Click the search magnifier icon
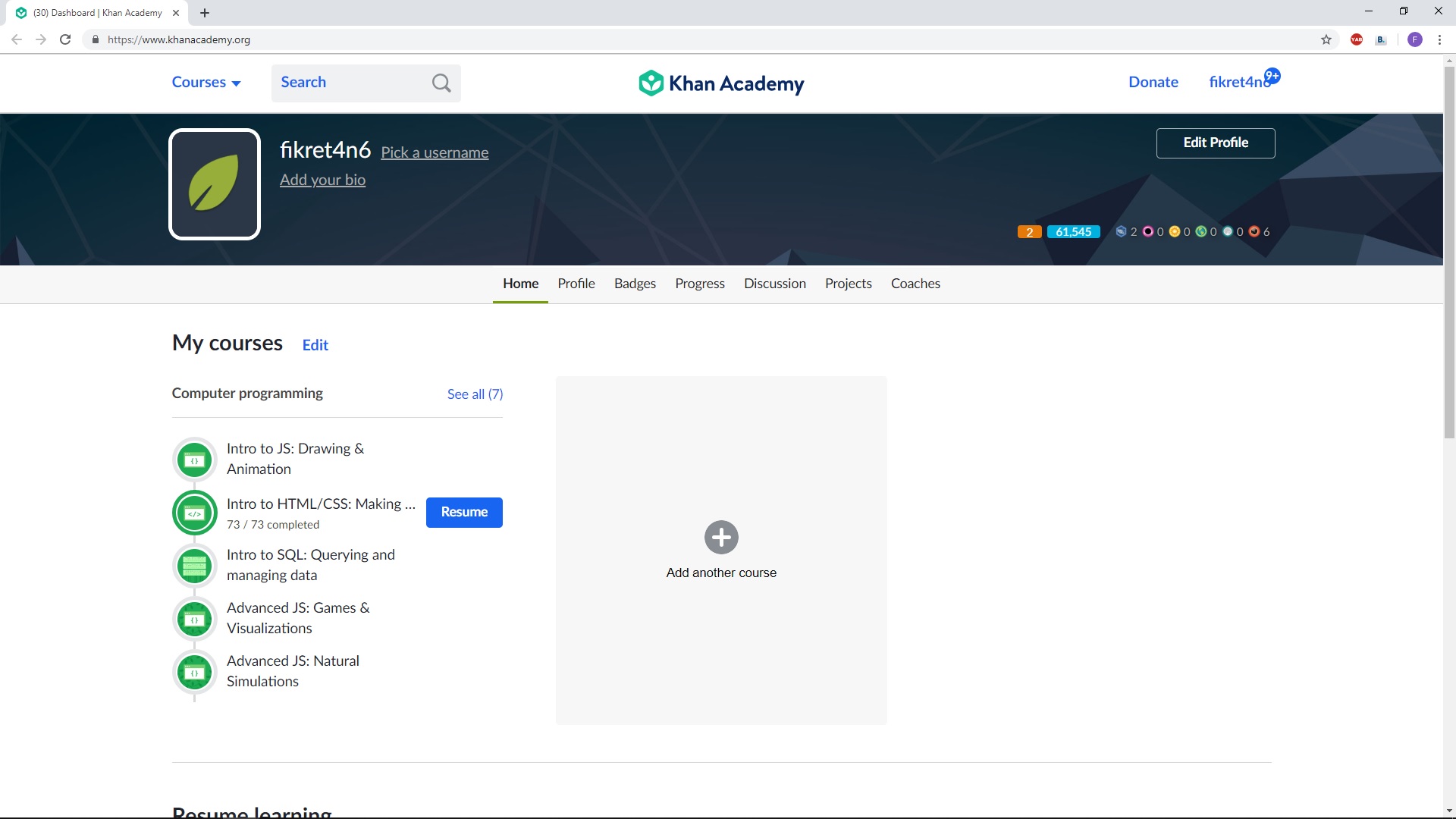The height and width of the screenshot is (819, 1456). (x=441, y=83)
